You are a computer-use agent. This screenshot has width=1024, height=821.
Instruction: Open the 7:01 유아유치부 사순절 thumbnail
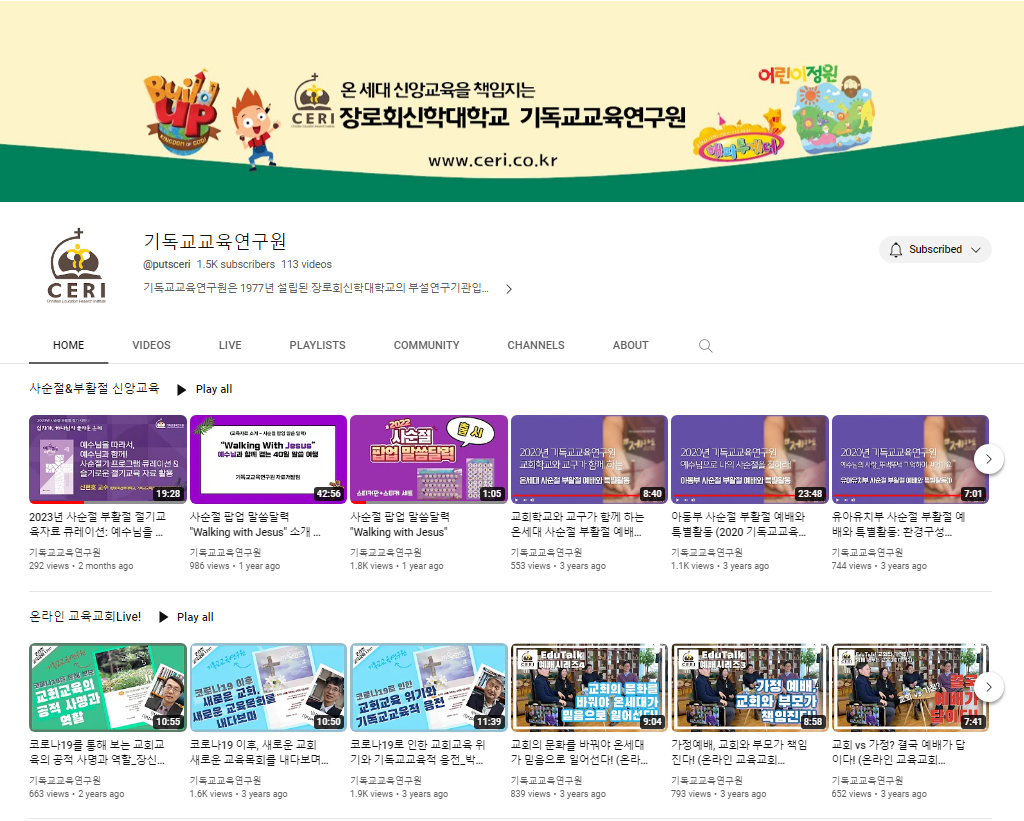[910, 459]
